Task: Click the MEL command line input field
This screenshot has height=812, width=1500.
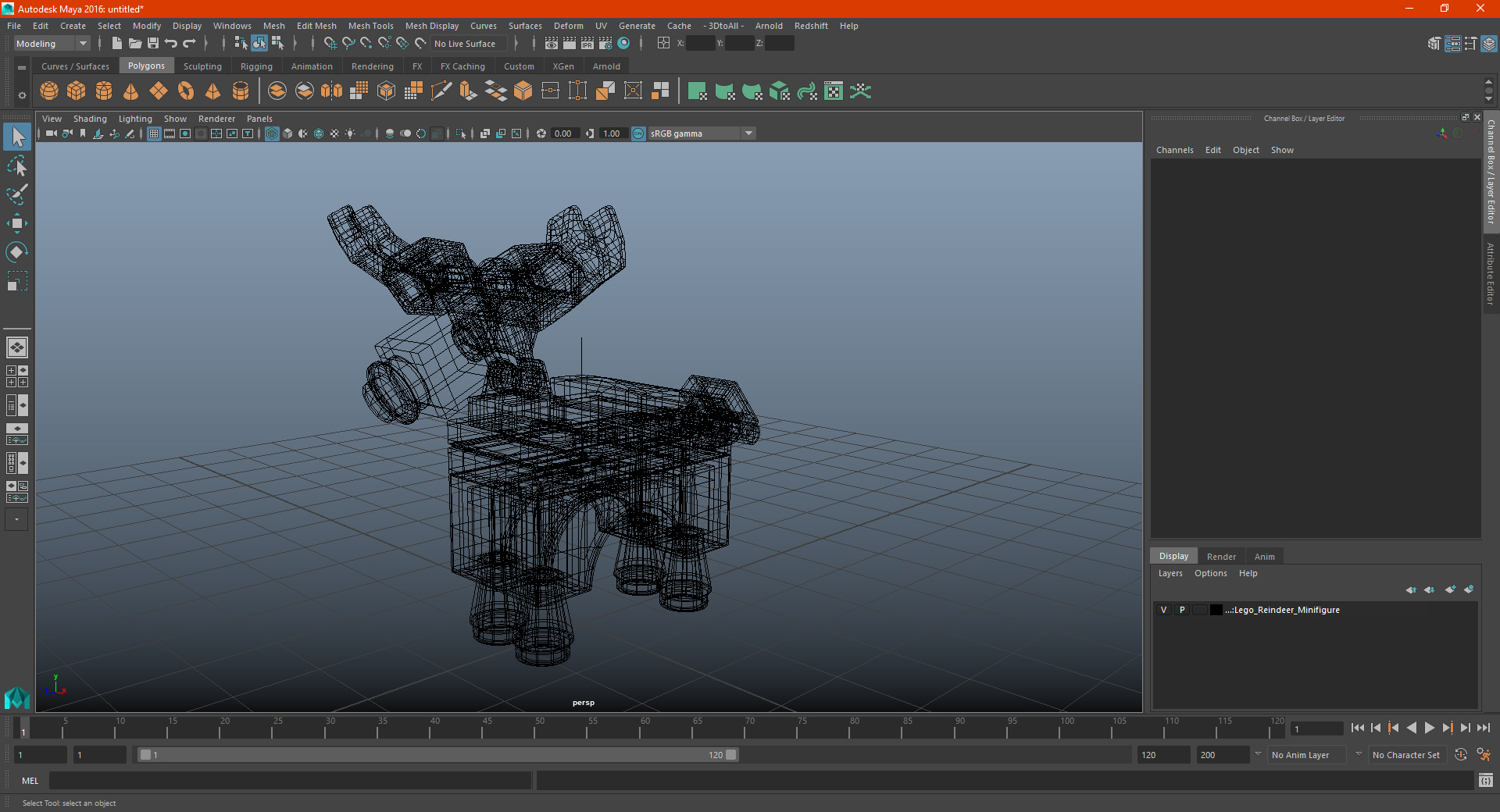Action: pyautogui.click(x=290, y=781)
